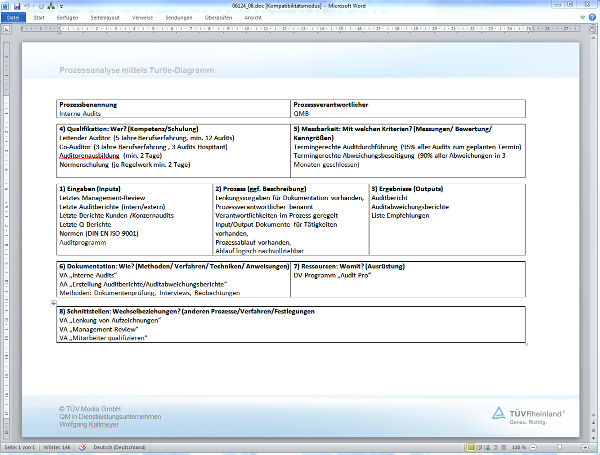
Task: Click the Save icon in quick access toolbar
Action: (18, 6)
